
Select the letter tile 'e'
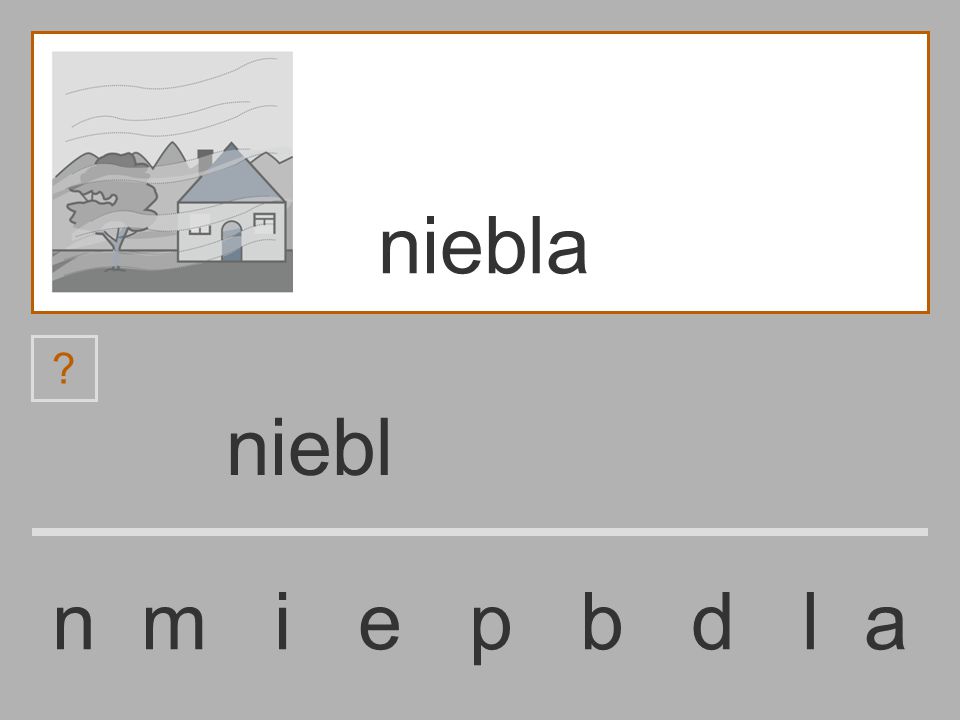[x=380, y=626]
